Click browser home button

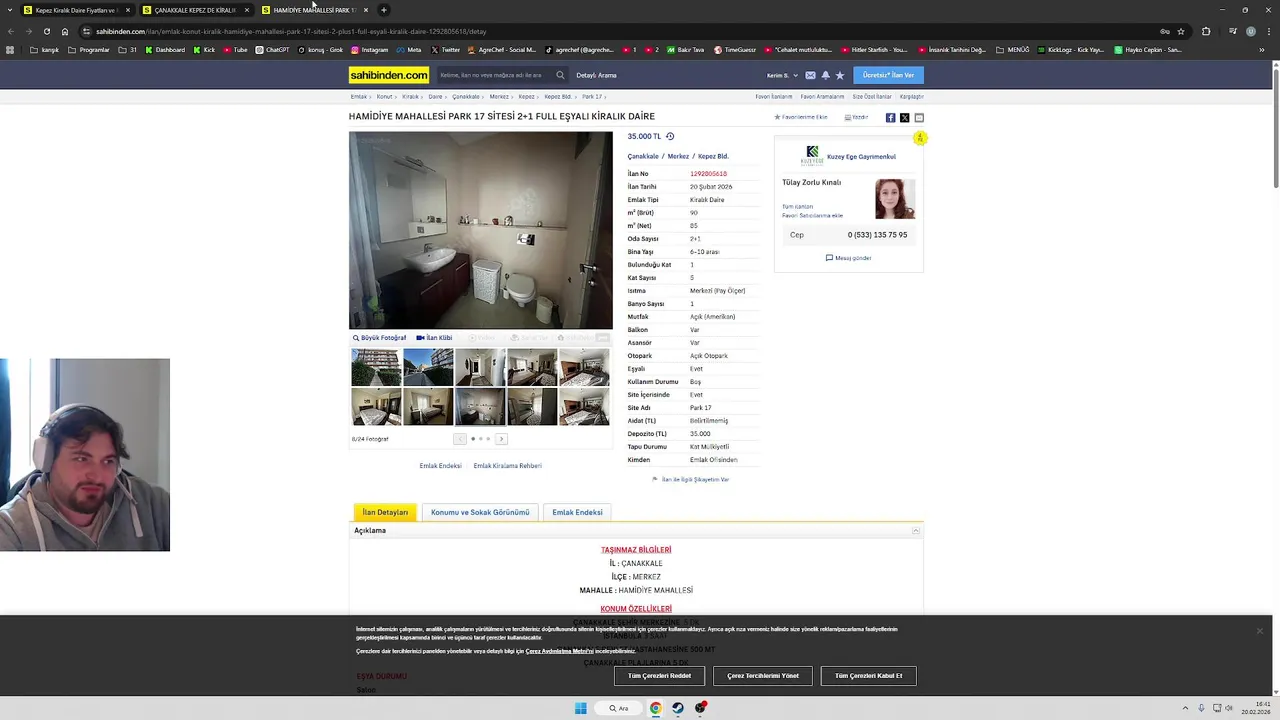[65, 31]
